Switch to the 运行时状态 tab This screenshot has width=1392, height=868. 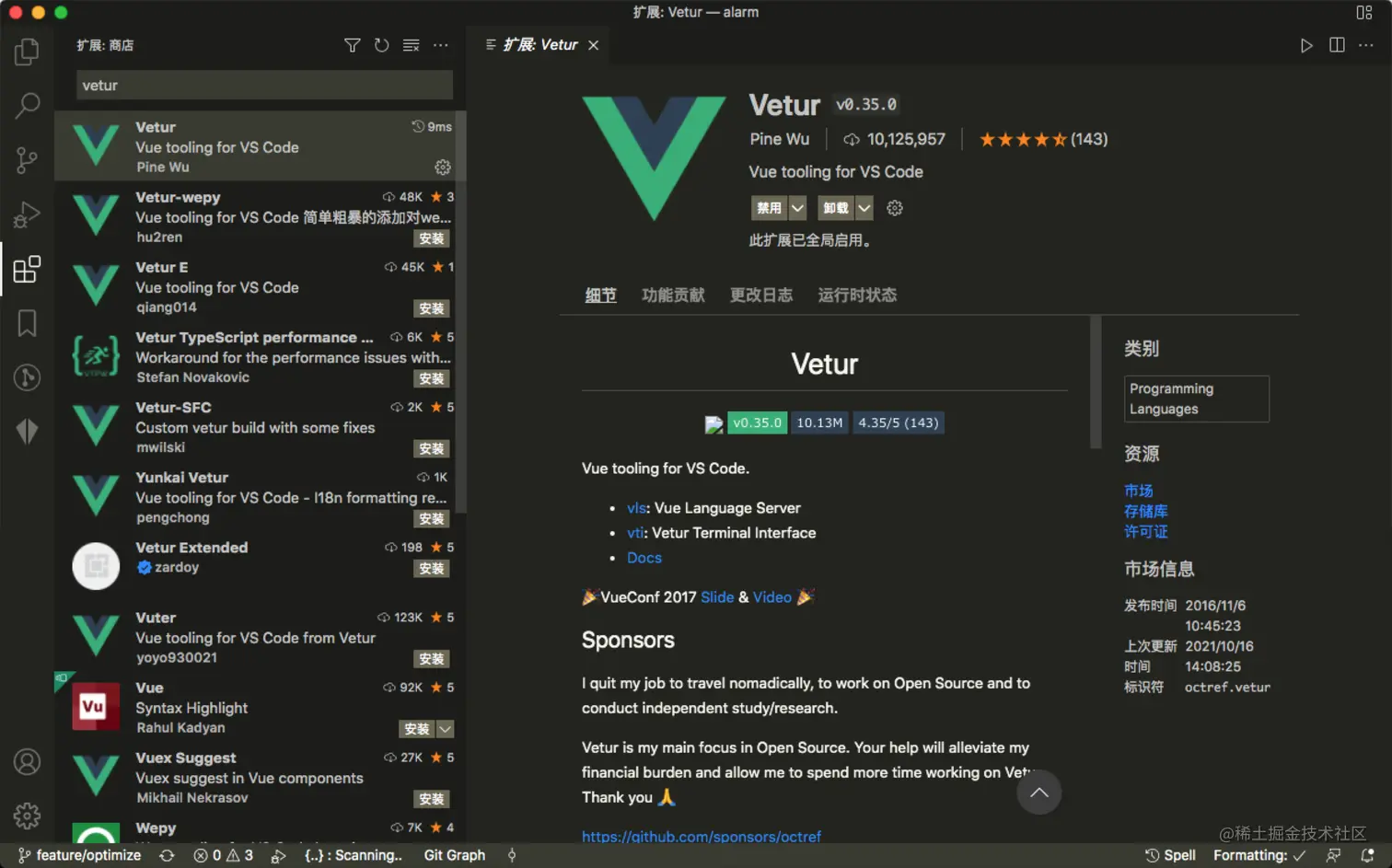tap(857, 295)
